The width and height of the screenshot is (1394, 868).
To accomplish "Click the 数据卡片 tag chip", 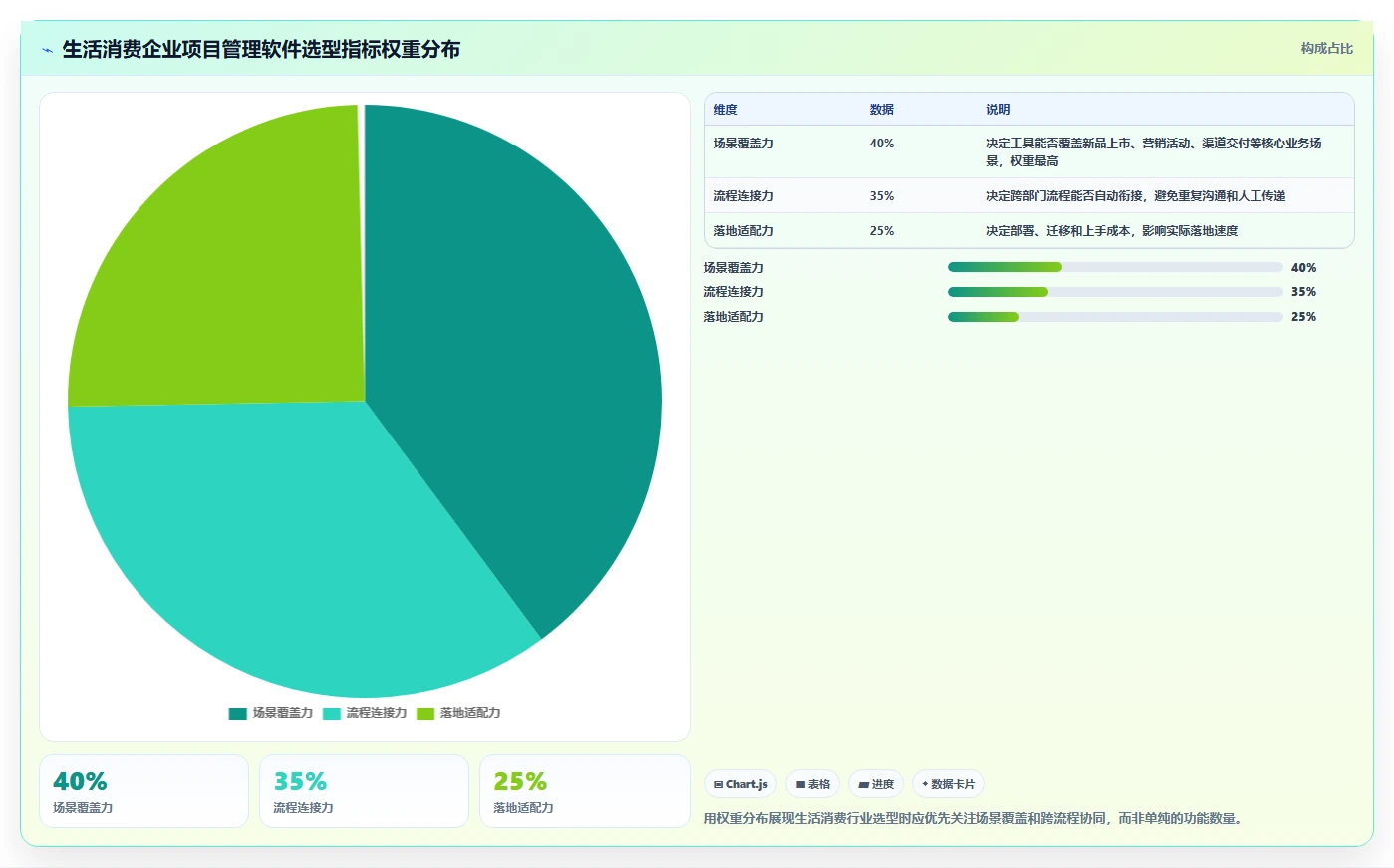I will [x=949, y=784].
